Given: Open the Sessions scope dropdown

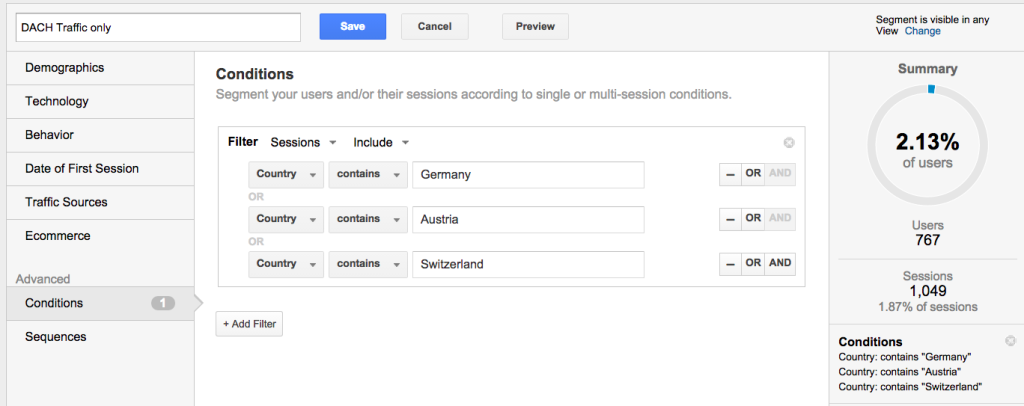Looking at the screenshot, I should [x=303, y=142].
